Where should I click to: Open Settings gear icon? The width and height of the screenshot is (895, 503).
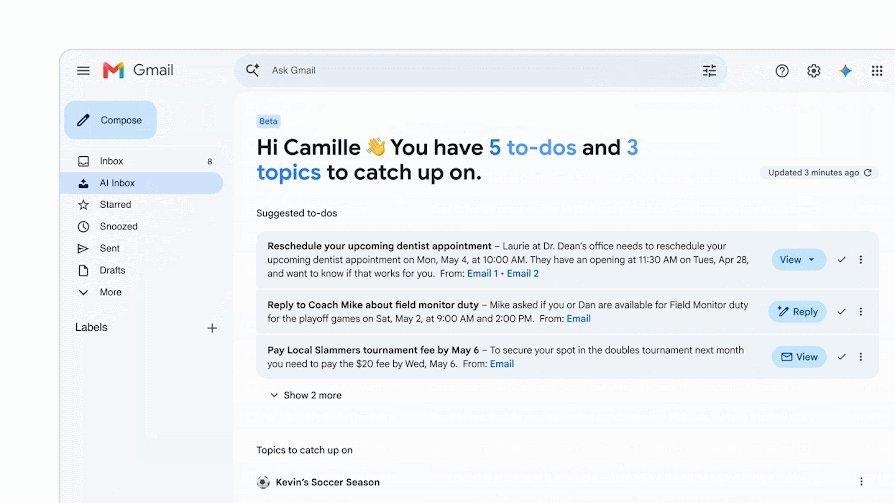tap(813, 71)
